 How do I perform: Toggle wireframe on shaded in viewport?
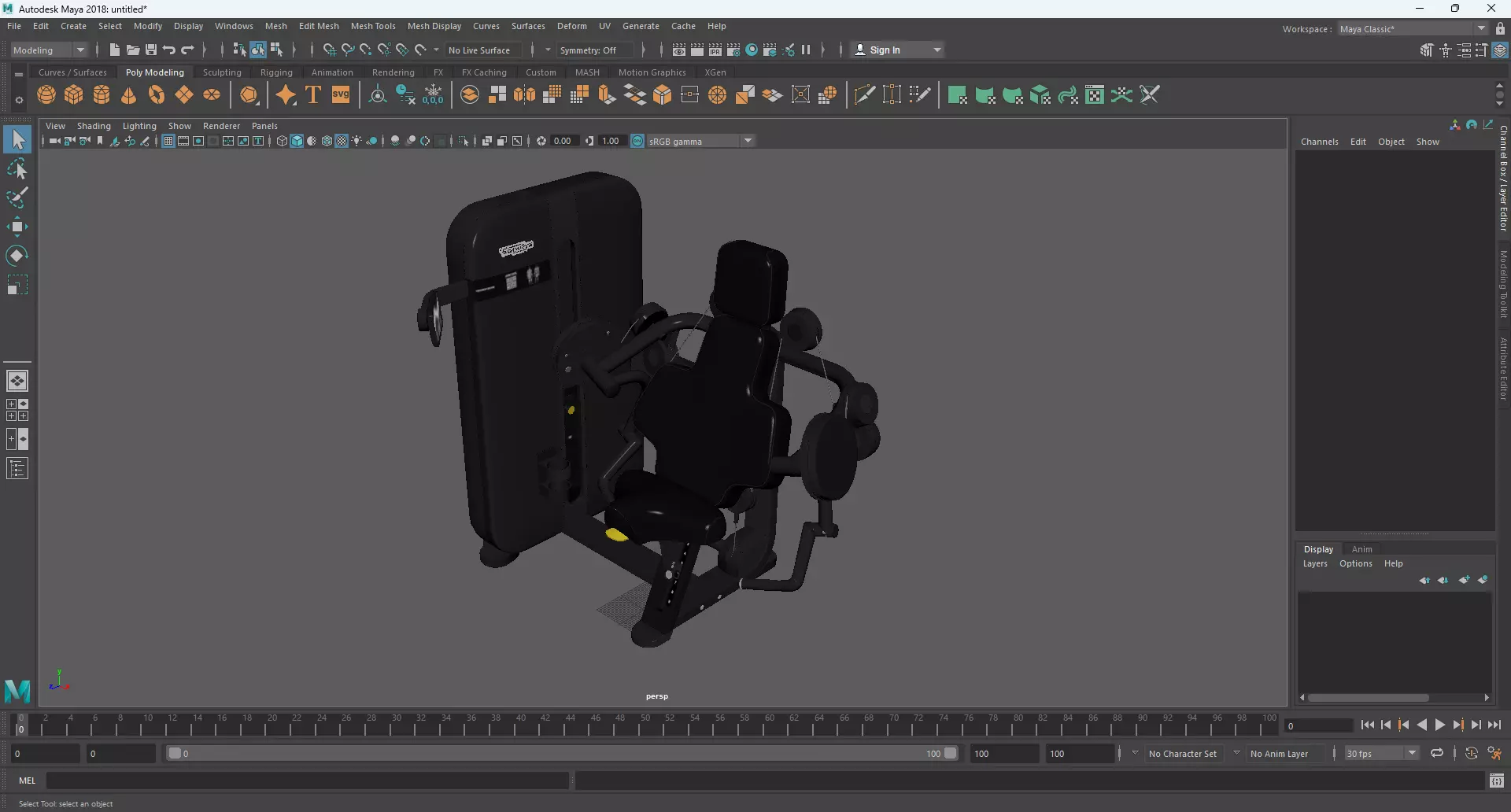pyautogui.click(x=327, y=141)
